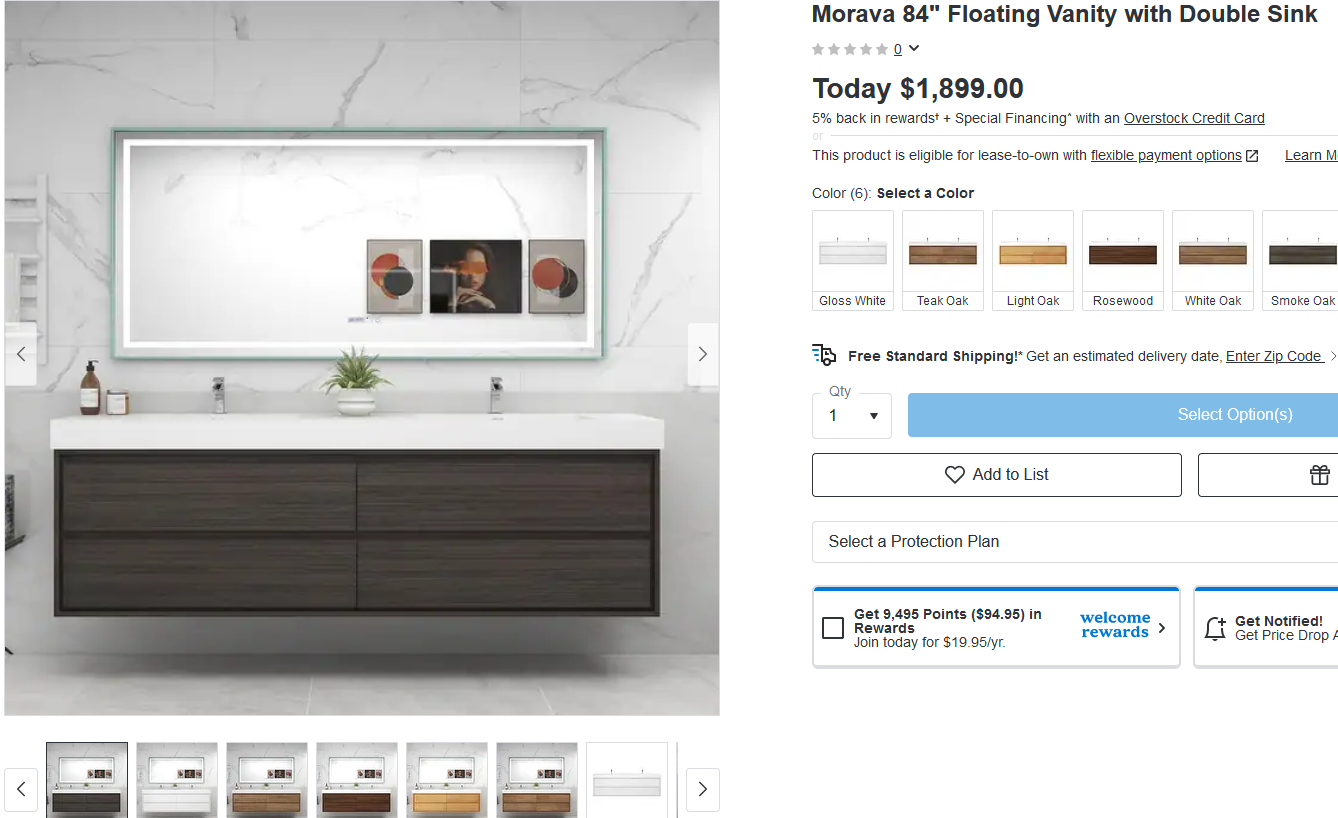Open the Overstock Credit Card link

click(x=1194, y=118)
